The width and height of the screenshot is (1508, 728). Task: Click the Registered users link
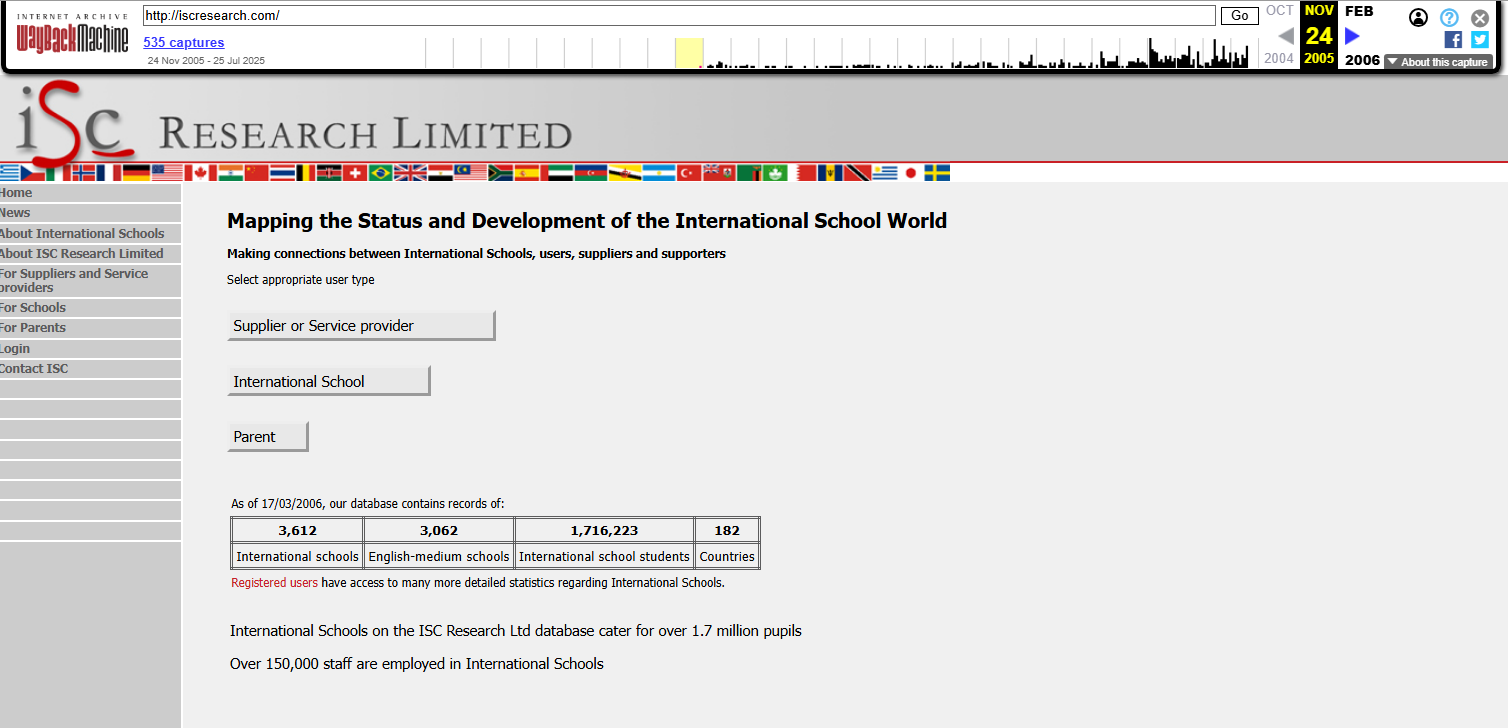pyautogui.click(x=274, y=583)
